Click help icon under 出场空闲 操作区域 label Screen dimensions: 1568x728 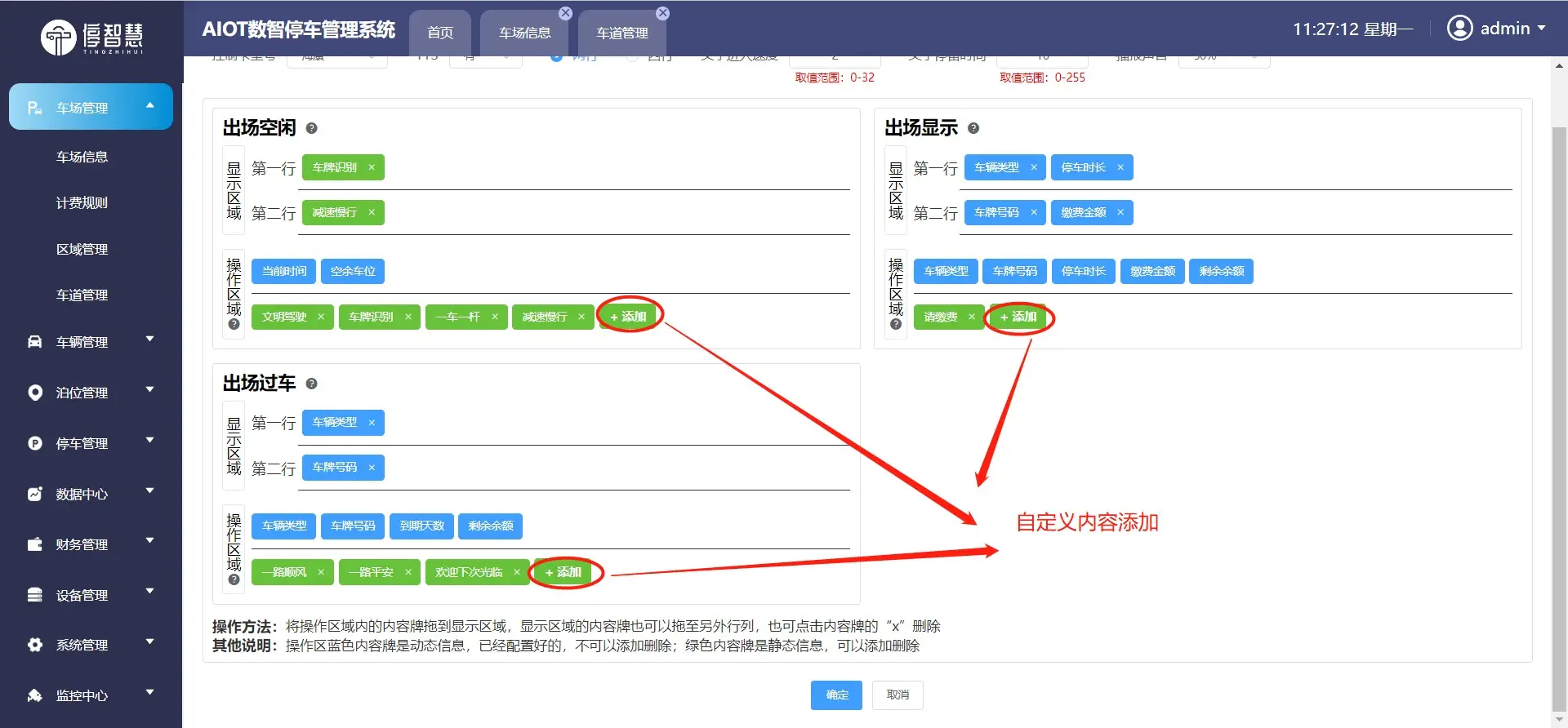coord(234,324)
